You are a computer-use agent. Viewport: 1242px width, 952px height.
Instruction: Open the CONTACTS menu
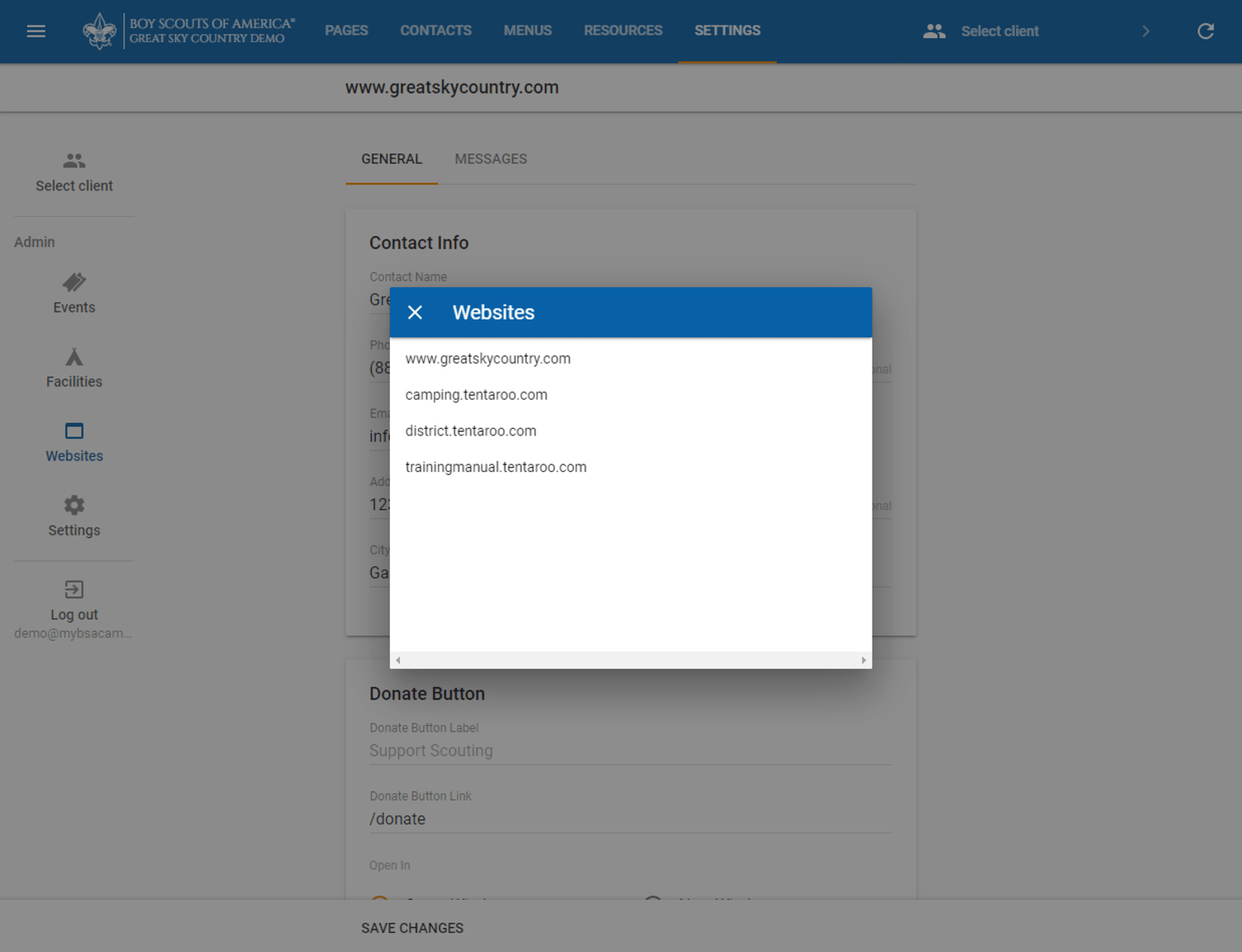click(436, 31)
